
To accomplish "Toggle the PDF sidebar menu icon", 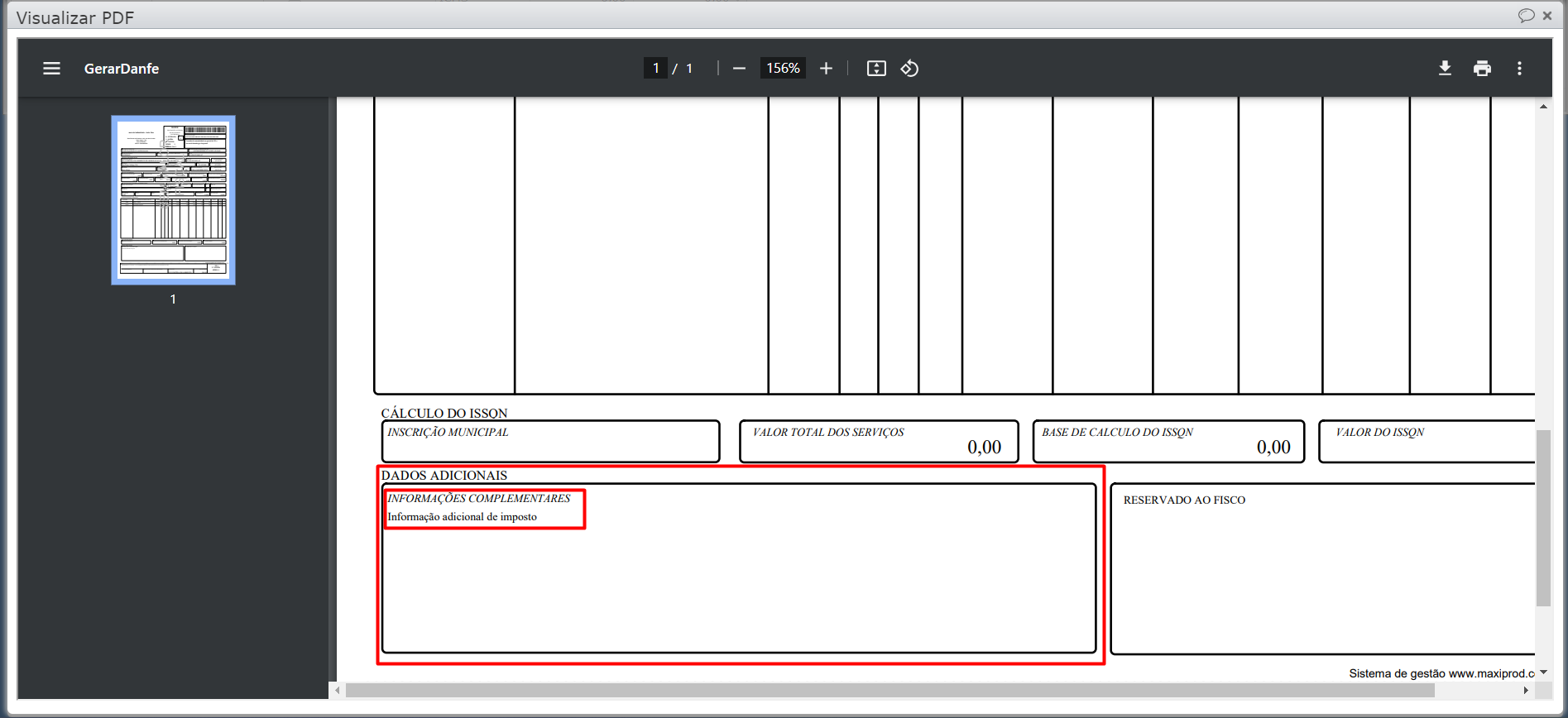I will [51, 69].
